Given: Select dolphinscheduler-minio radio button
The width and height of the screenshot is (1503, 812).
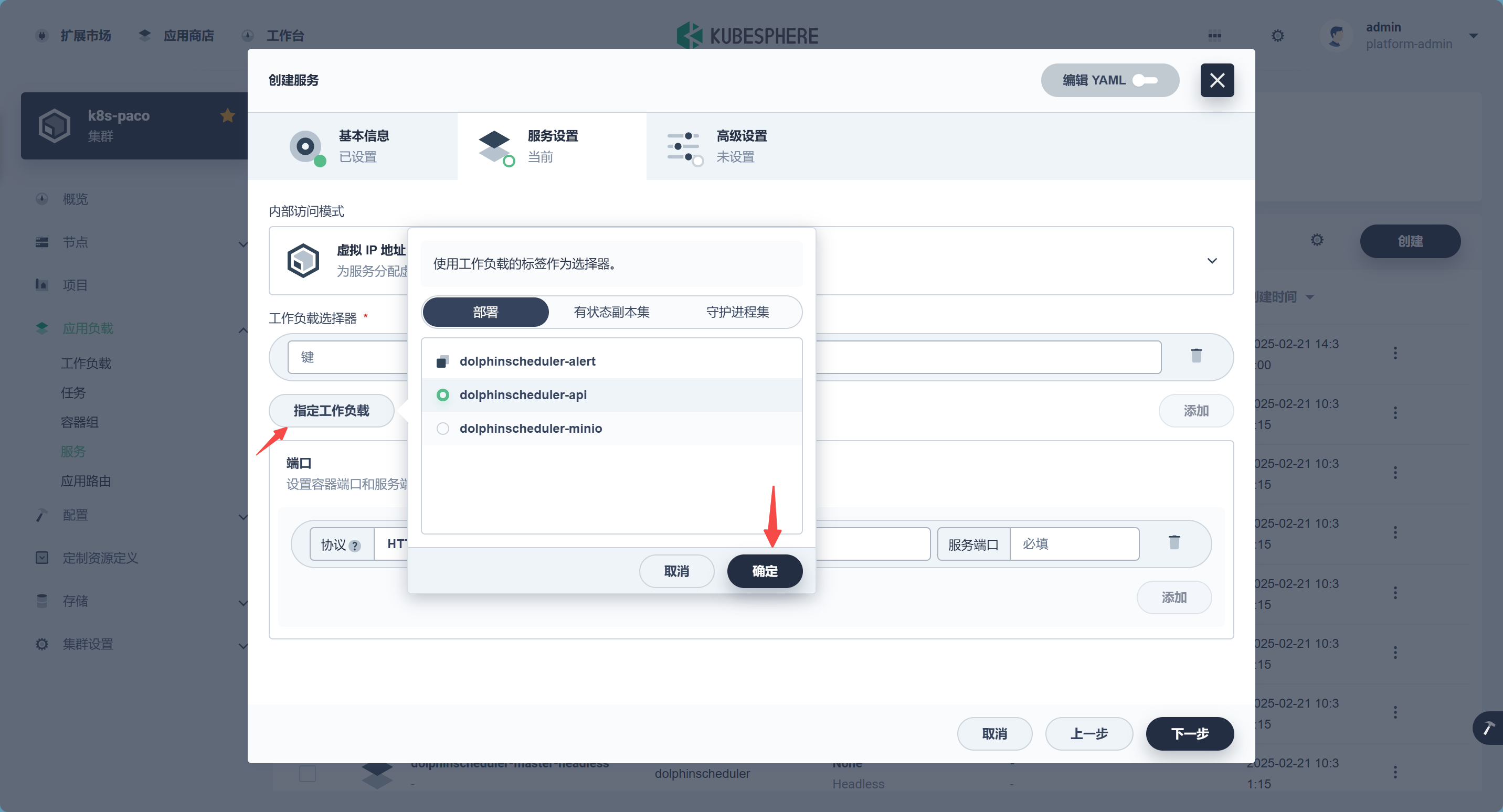Looking at the screenshot, I should point(443,428).
